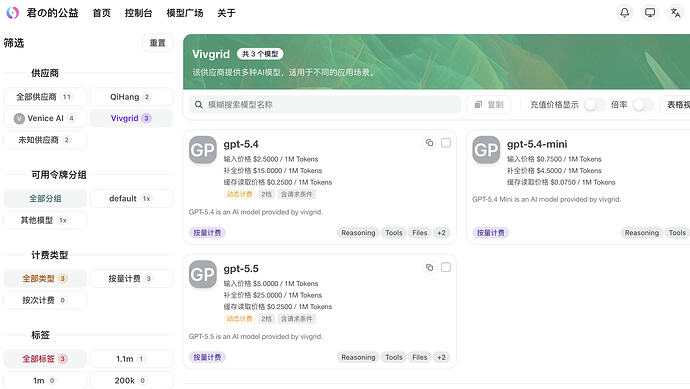Click the +2 tag on gpt-5.5 card
Viewport: 690px width, 389px height.
click(441, 357)
